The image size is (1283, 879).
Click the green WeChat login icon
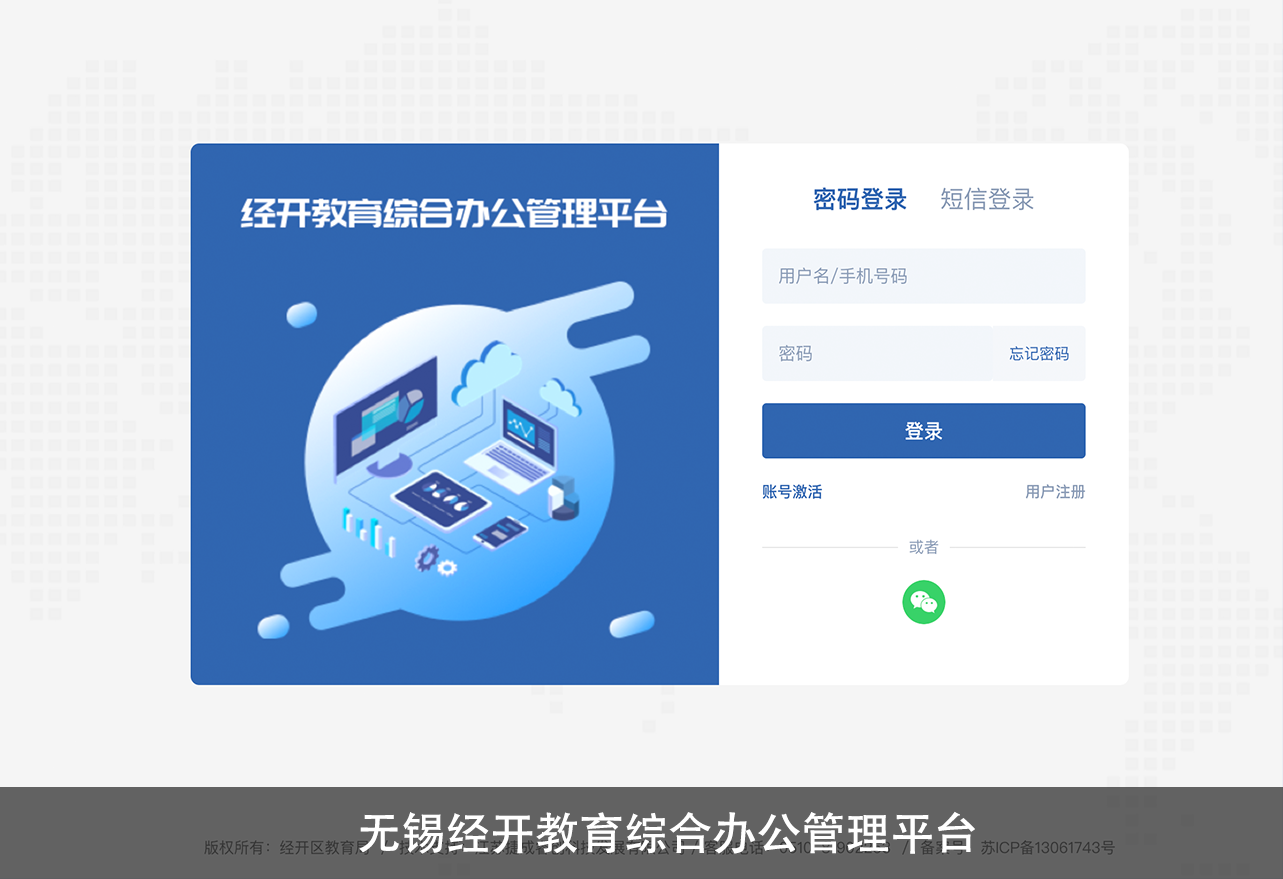pyautogui.click(x=924, y=602)
